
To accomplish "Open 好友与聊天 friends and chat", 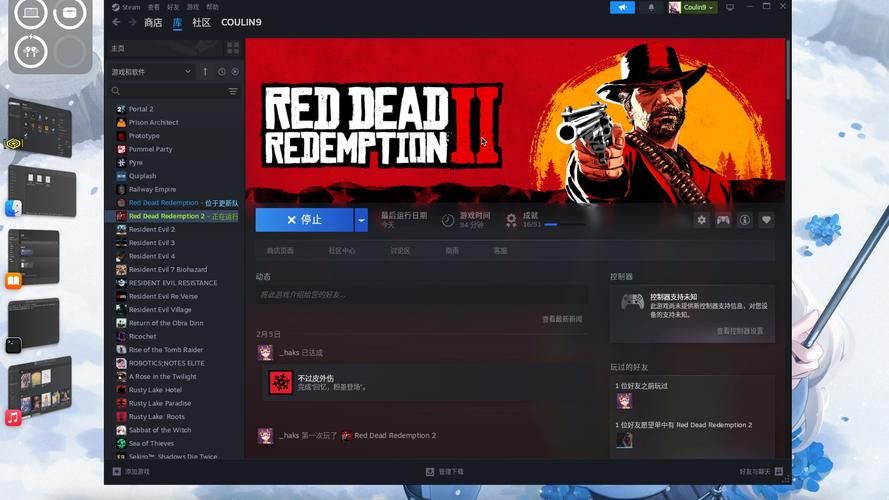I will pos(761,472).
